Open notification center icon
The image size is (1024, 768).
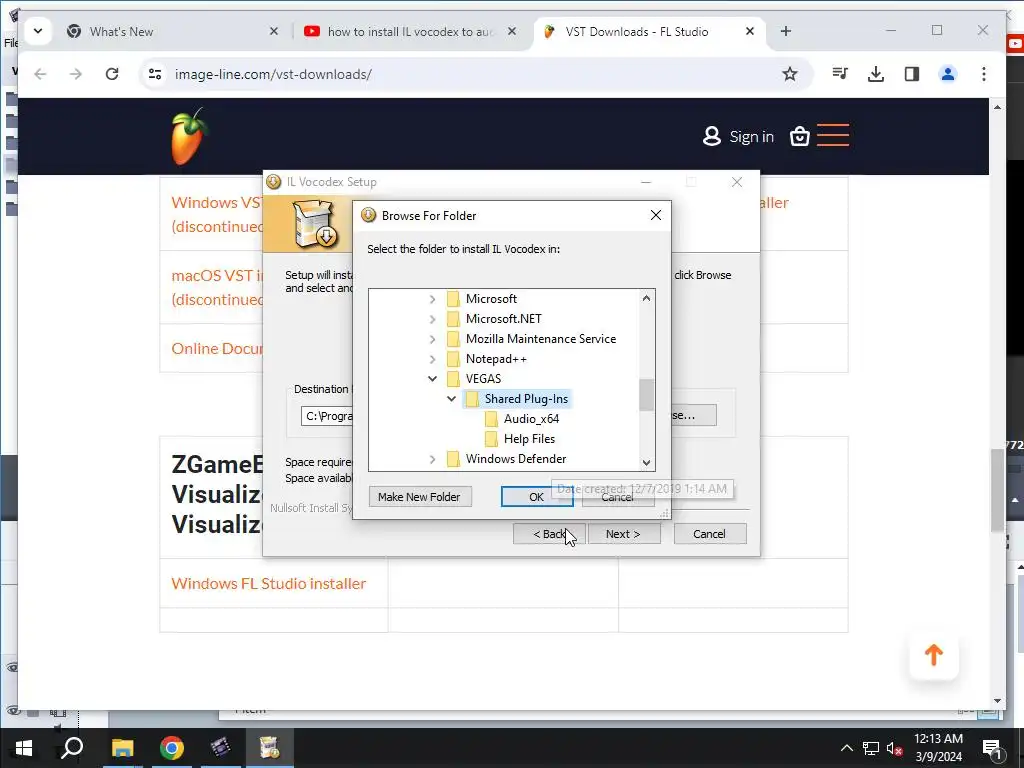992,748
